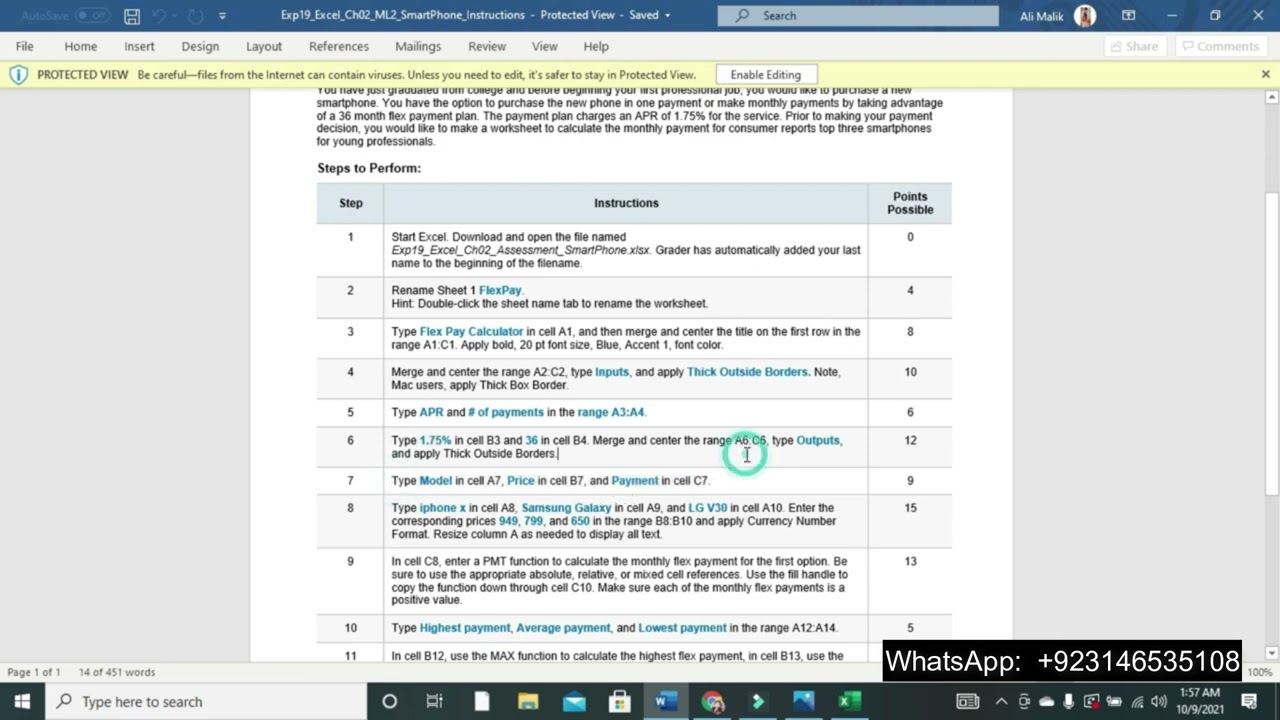Click the Share button
Image resolution: width=1280 pixels, height=720 pixels.
[1135, 46]
